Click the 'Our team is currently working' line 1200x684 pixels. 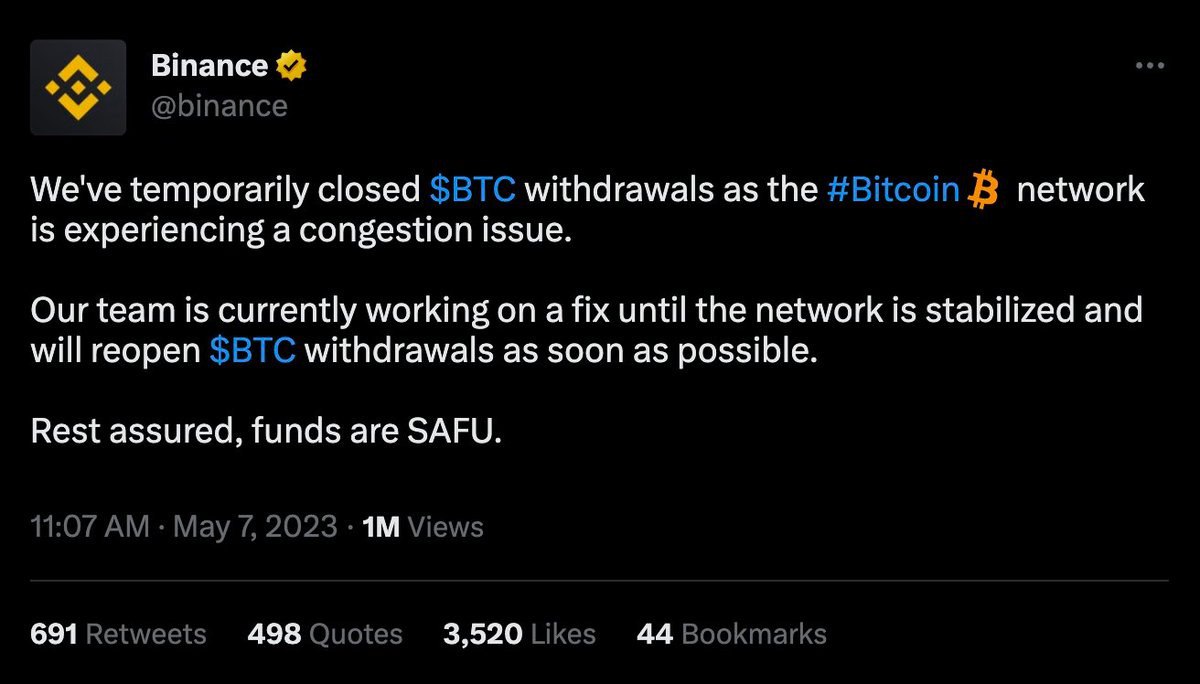(x=586, y=311)
